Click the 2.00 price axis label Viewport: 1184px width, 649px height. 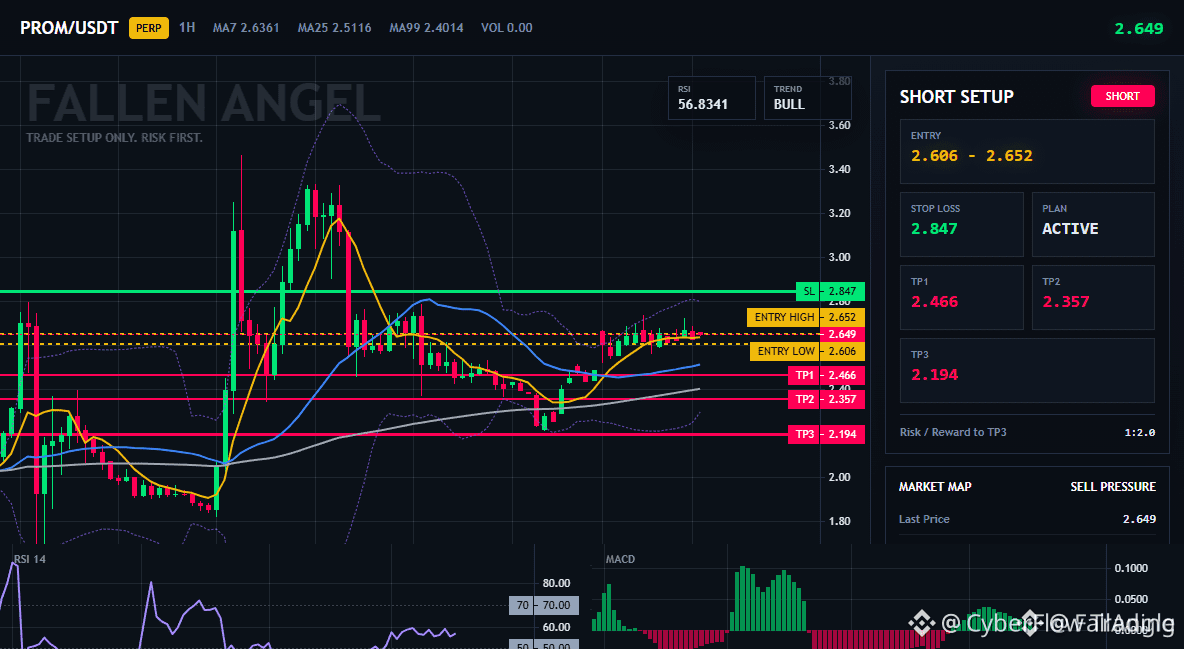pyautogui.click(x=839, y=477)
